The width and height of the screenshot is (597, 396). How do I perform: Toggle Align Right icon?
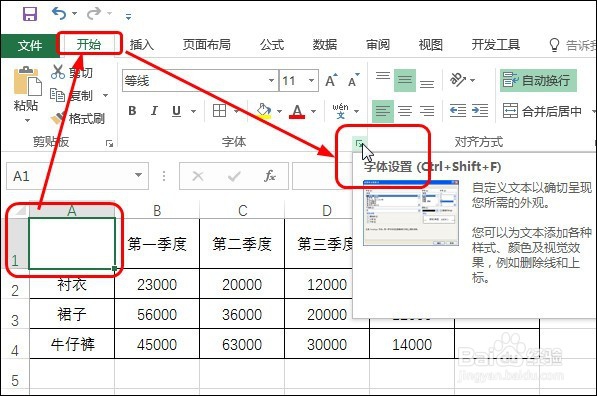(x=427, y=111)
